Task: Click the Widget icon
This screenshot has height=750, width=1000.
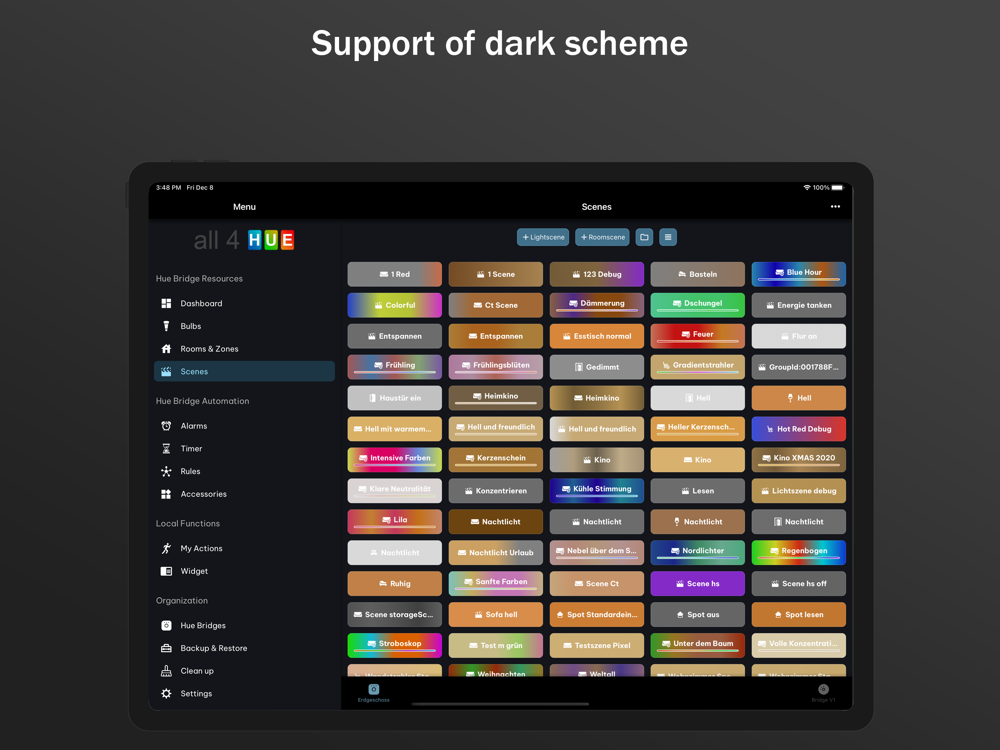Action: coord(166,571)
